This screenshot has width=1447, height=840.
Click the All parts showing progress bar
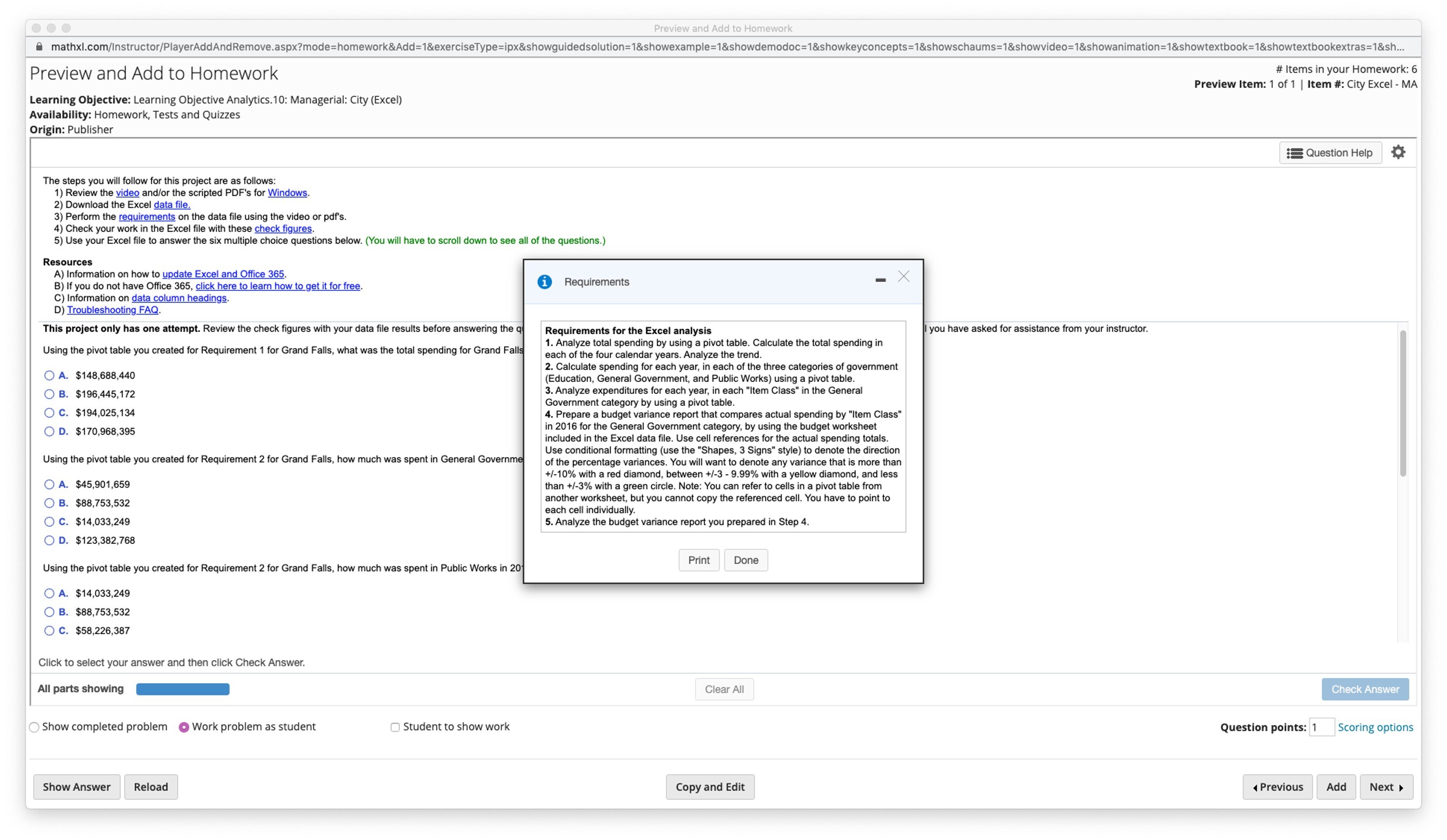click(x=182, y=689)
